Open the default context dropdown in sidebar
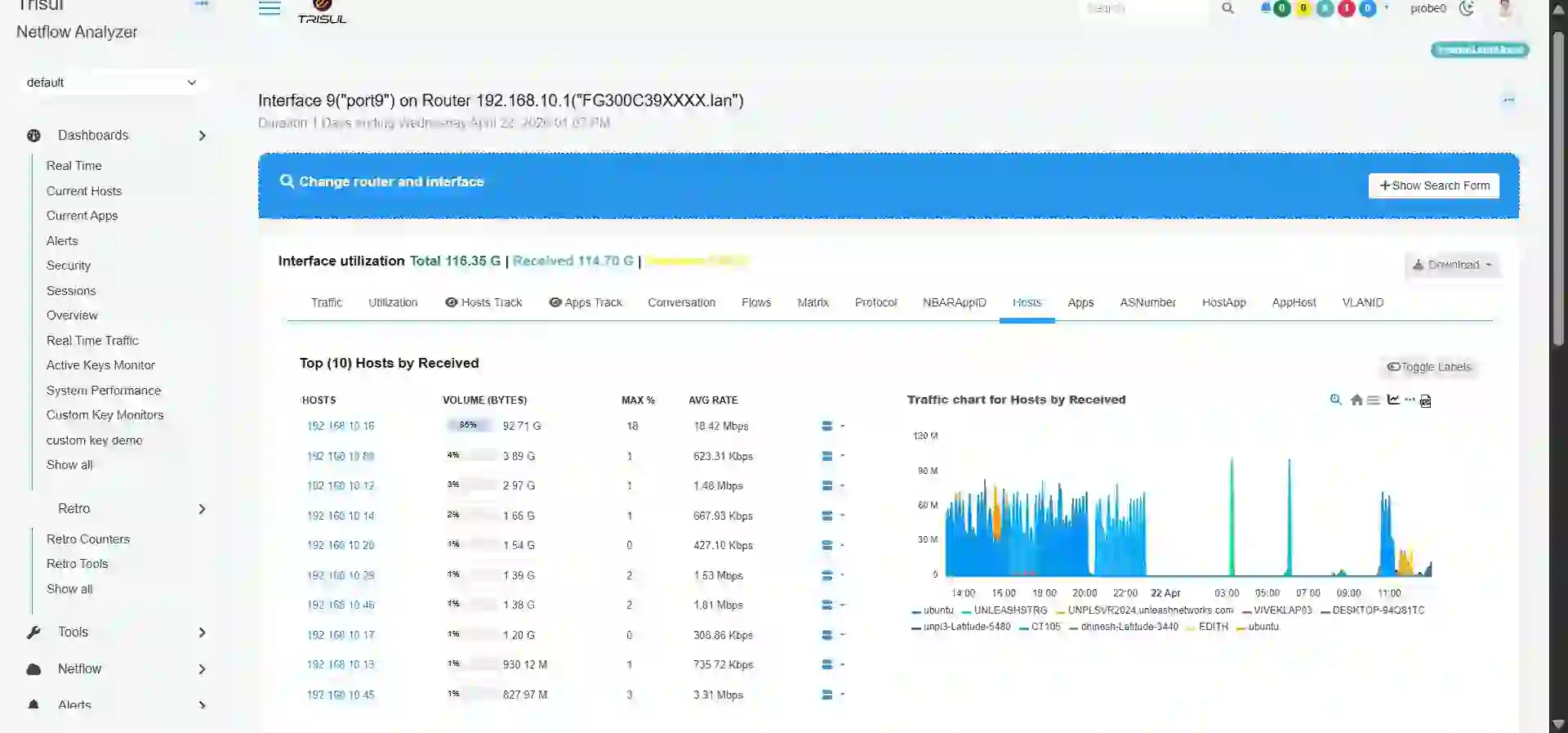The width and height of the screenshot is (1568, 733). click(x=111, y=83)
